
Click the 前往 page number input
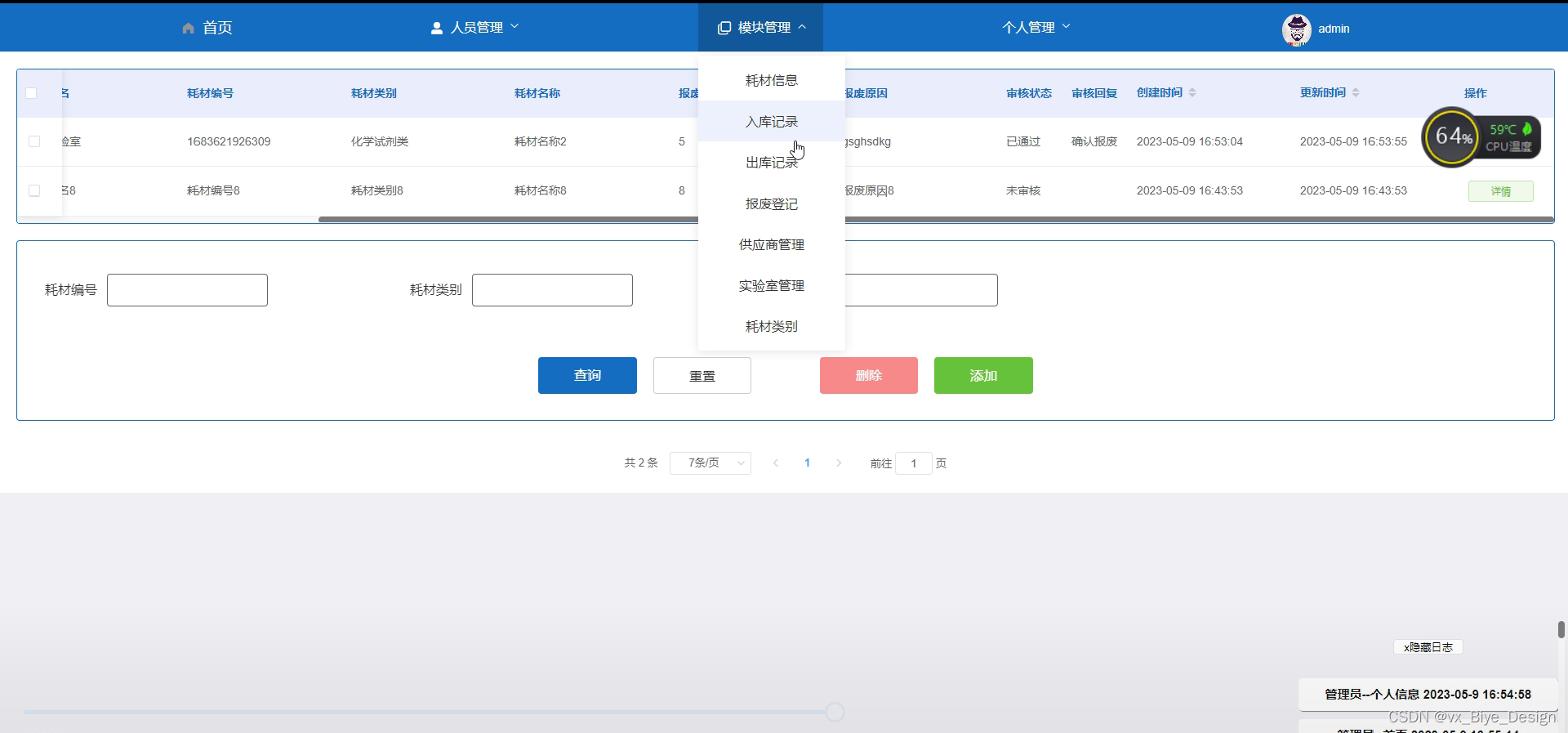tap(914, 463)
